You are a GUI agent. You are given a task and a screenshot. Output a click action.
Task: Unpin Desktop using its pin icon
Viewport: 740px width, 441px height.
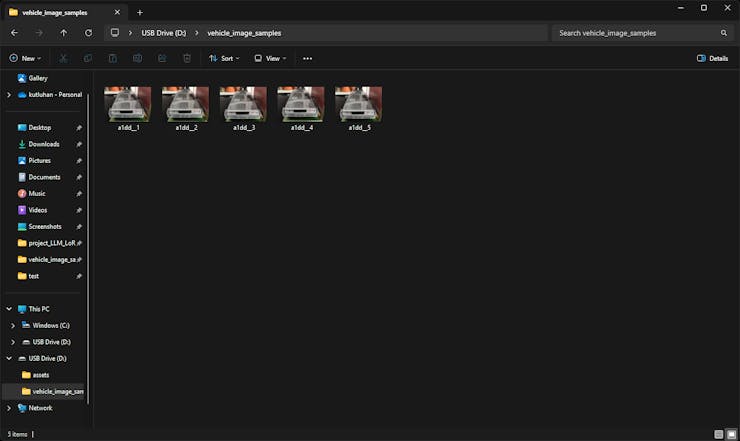coord(79,128)
